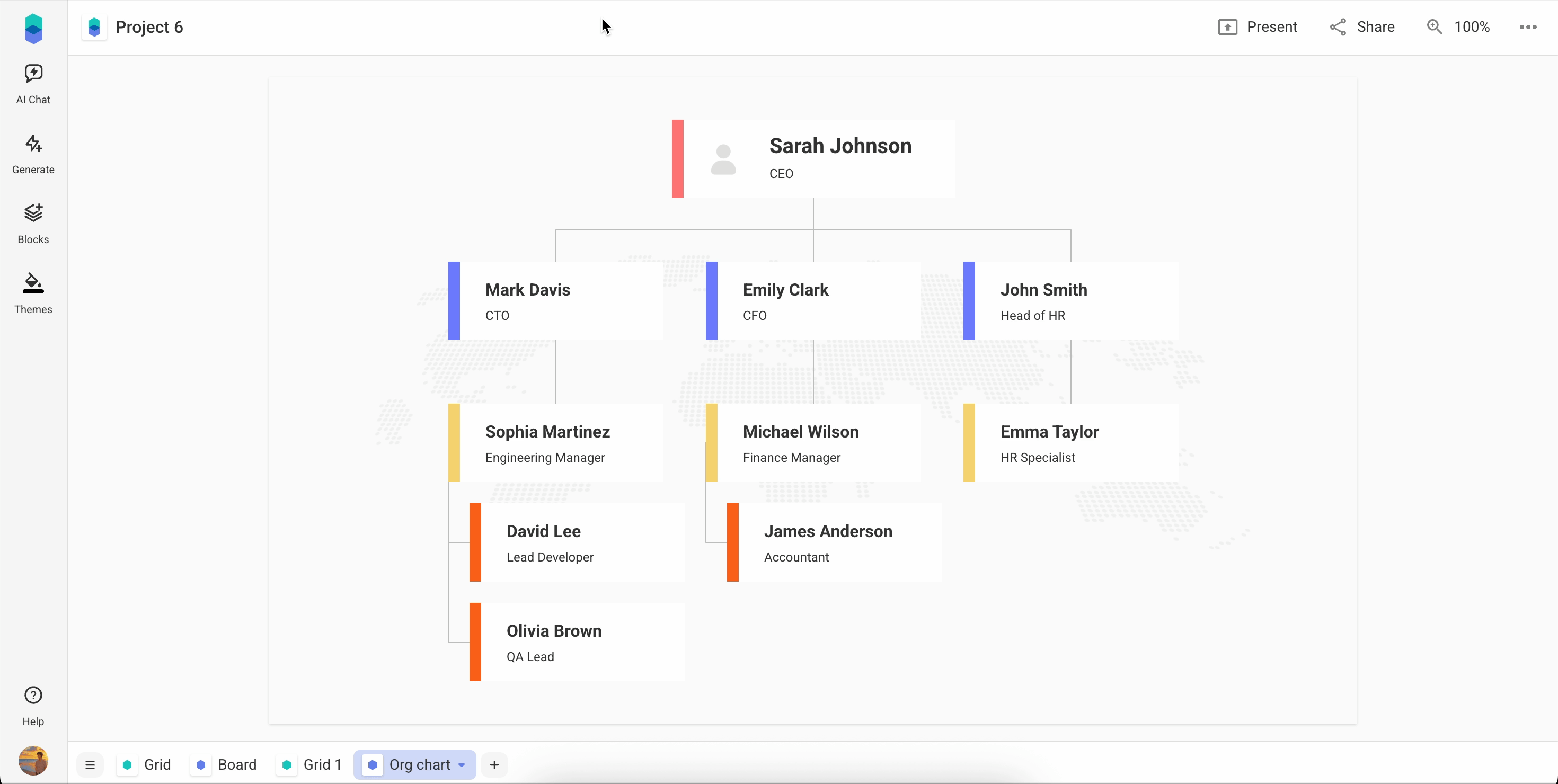
Task: Click the zoom magnifier icon
Action: point(1434,26)
